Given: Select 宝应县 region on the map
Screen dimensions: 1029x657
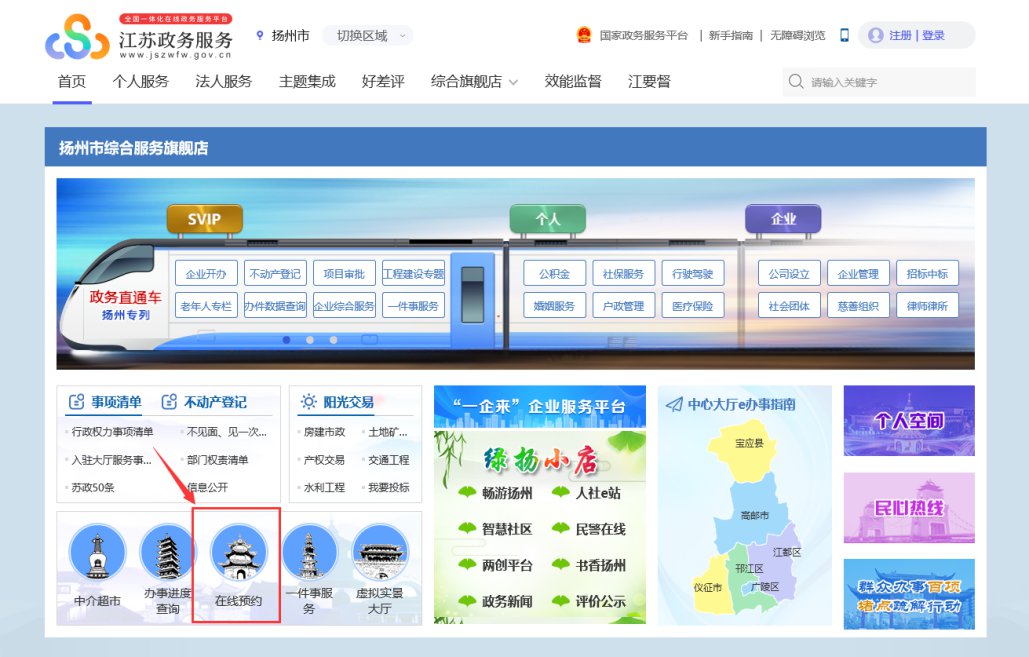Looking at the screenshot, I should (748, 443).
